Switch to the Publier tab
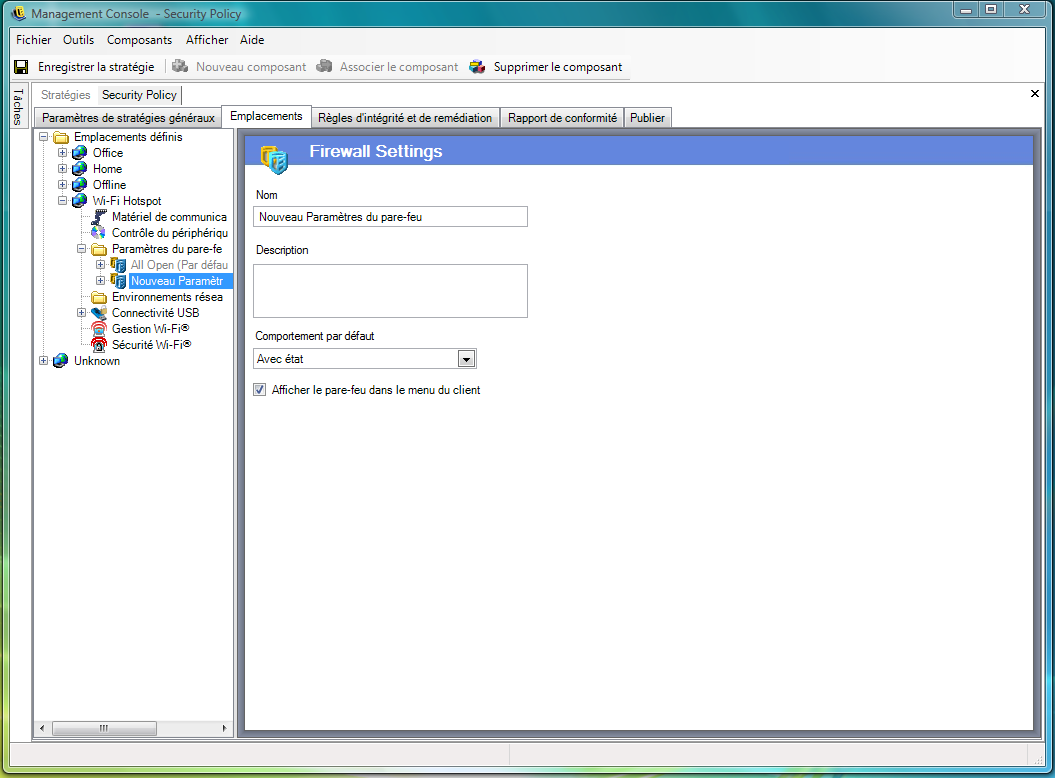This screenshot has width=1055, height=778. pos(647,118)
